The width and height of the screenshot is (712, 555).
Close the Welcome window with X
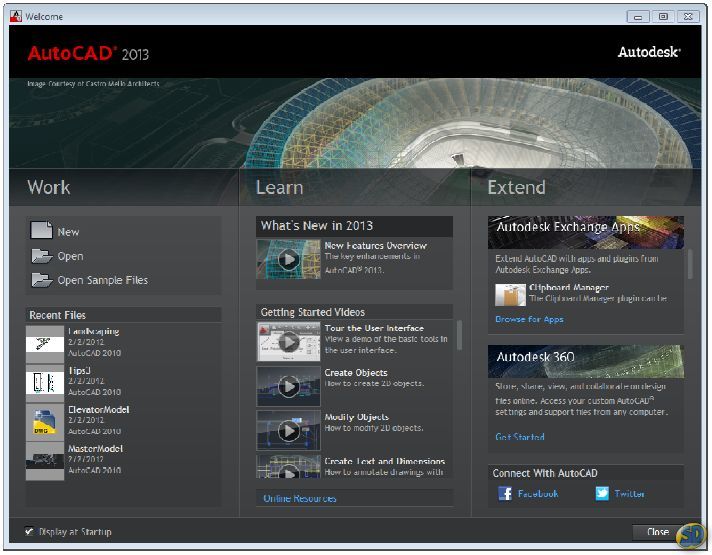click(x=688, y=17)
